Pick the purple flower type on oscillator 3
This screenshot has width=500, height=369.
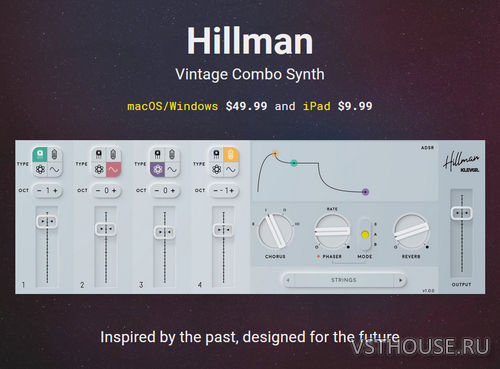(157, 170)
